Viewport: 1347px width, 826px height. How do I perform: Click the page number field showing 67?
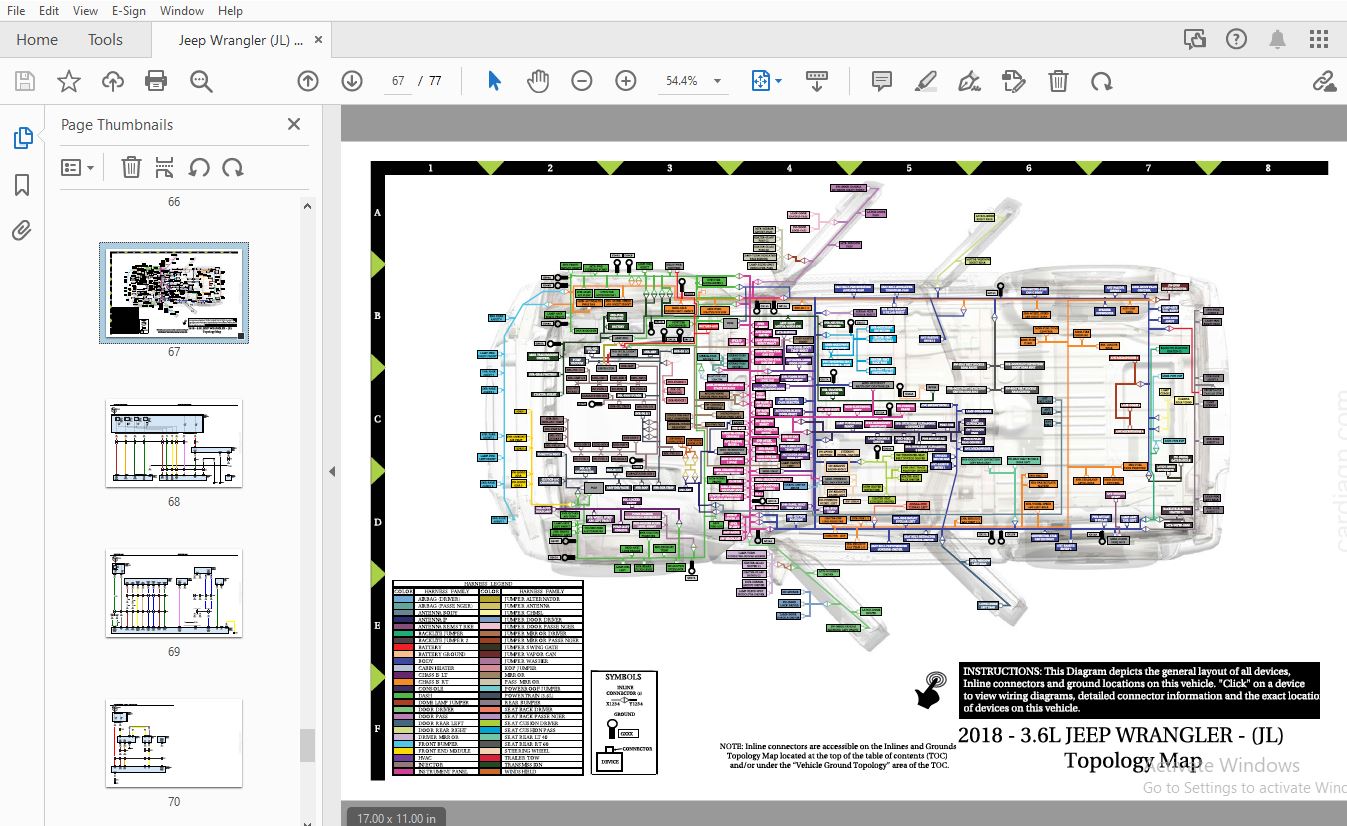[x=398, y=81]
